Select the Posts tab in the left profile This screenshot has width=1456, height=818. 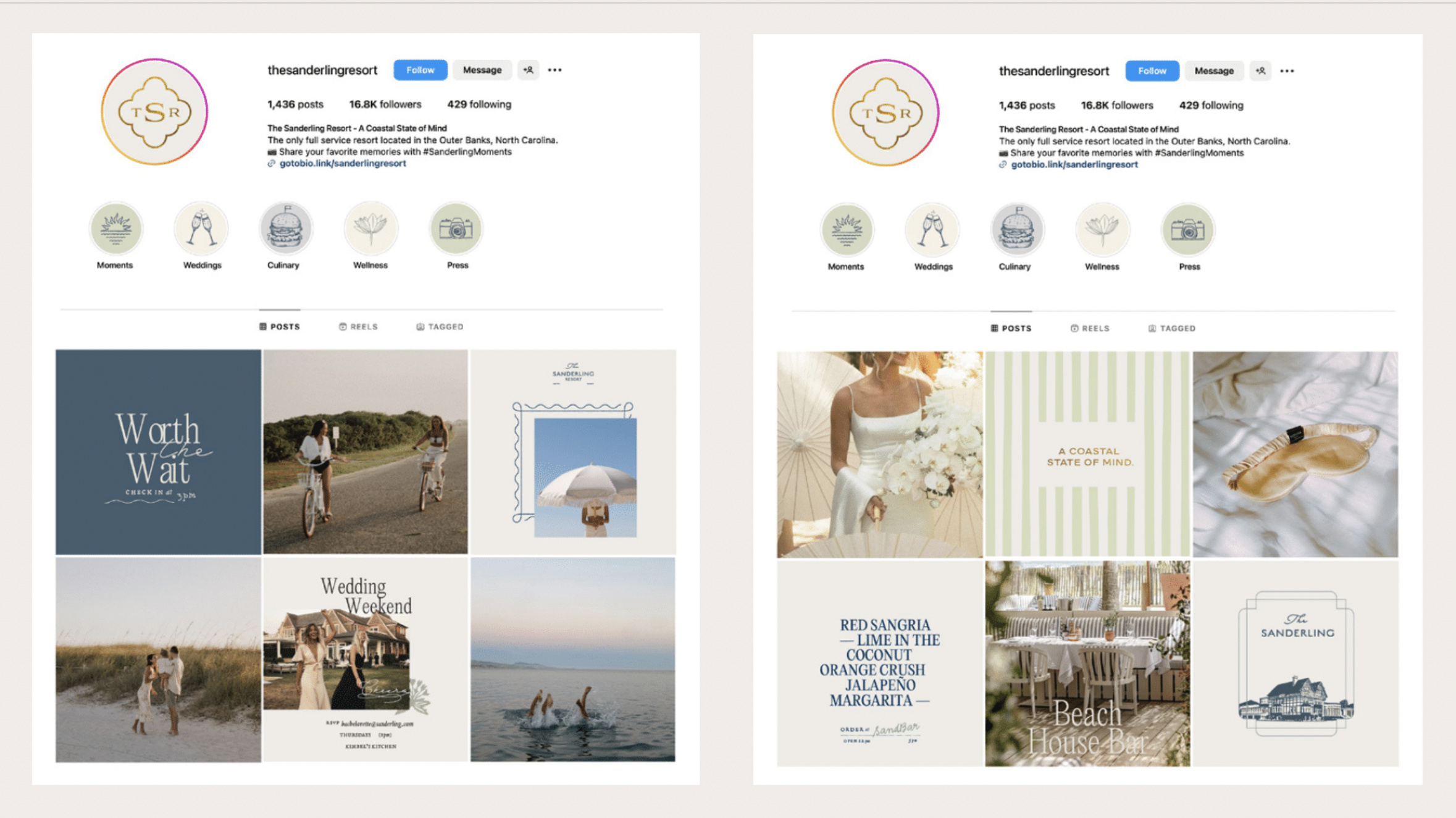coord(280,327)
